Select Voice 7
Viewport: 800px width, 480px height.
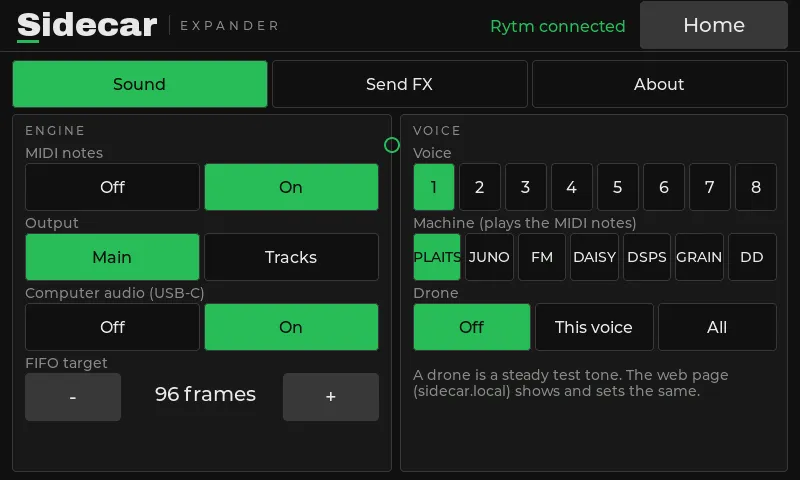(710, 187)
